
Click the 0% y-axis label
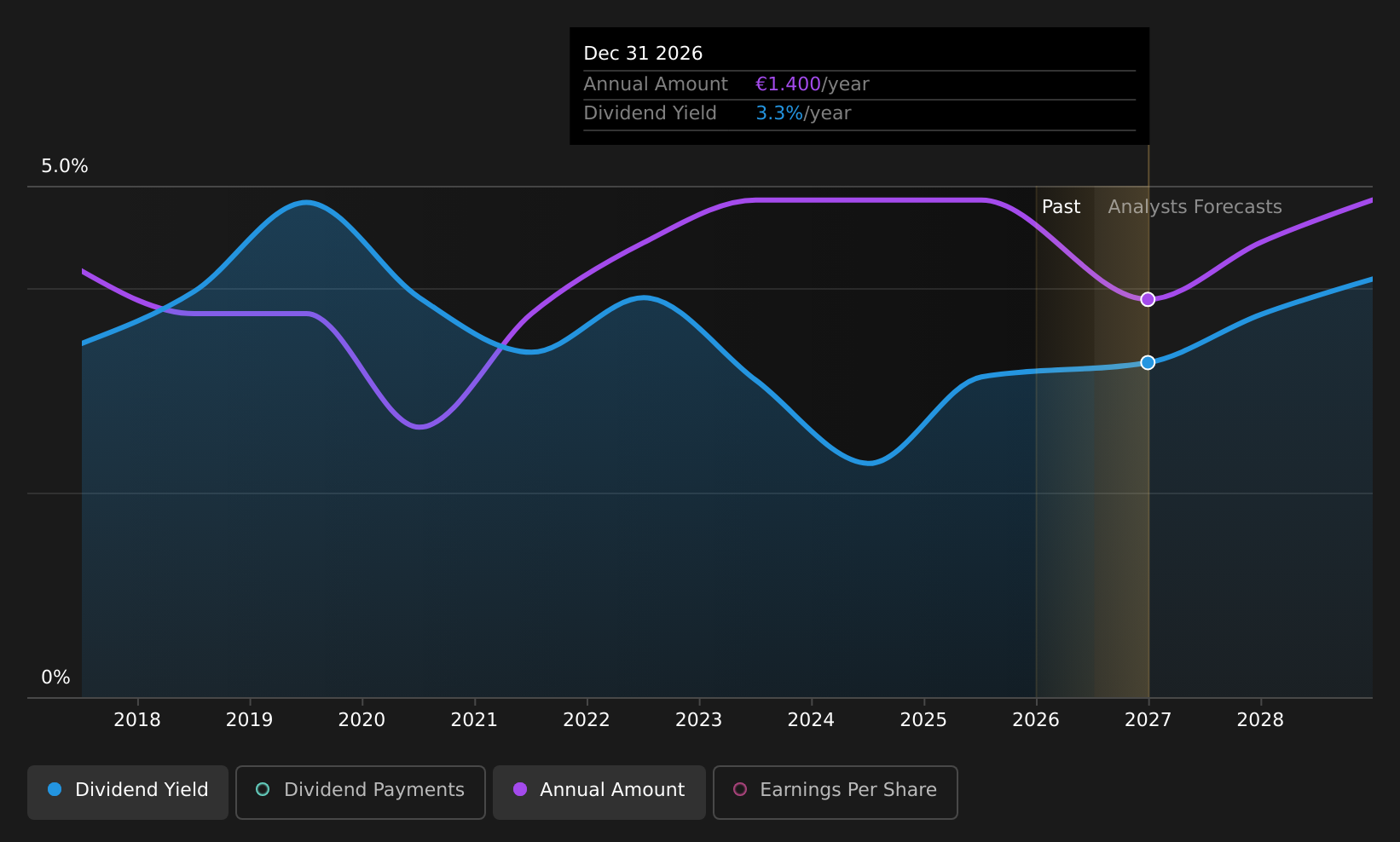point(56,678)
